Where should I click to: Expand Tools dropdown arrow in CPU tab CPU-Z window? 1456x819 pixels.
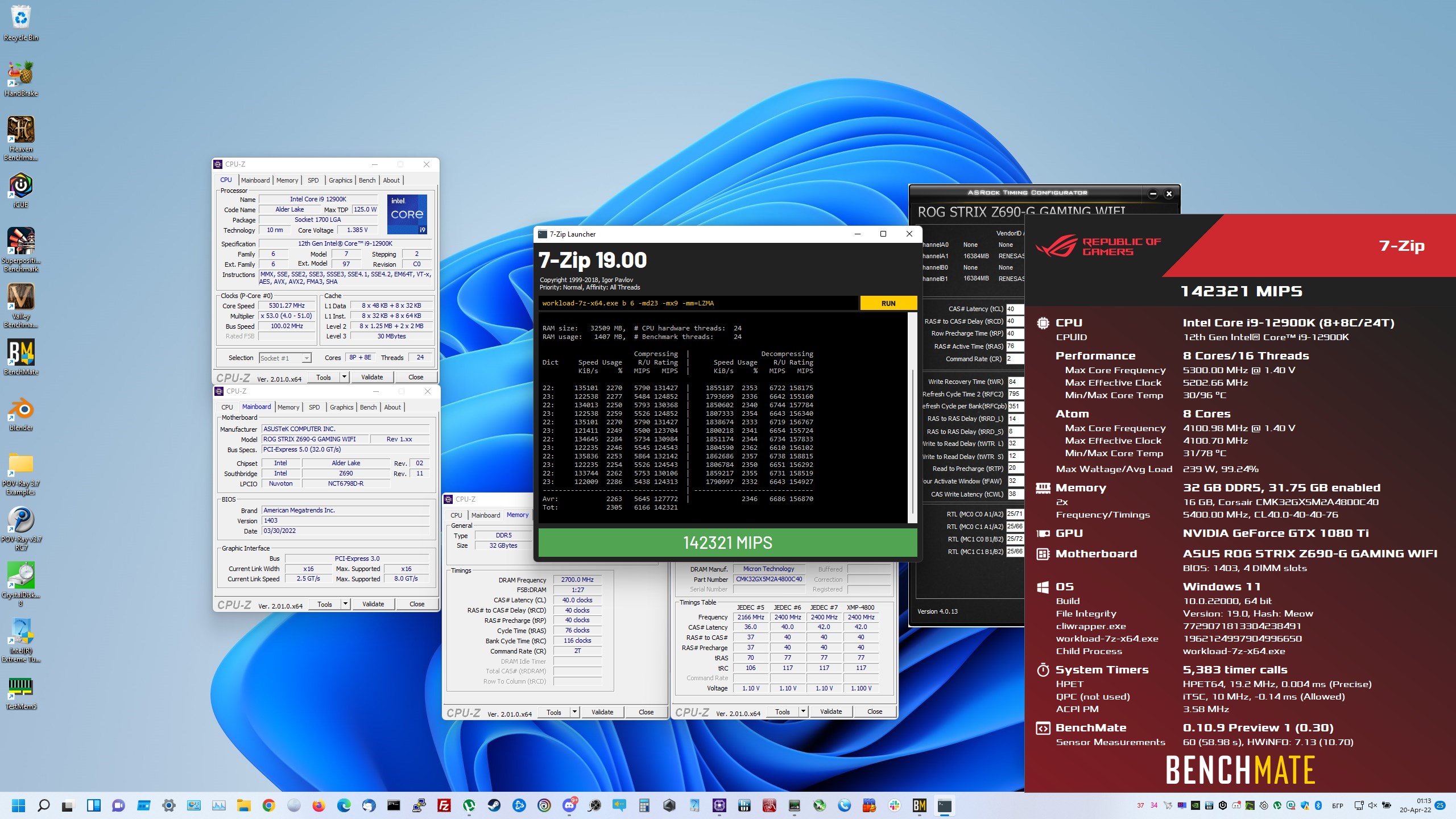[x=344, y=377]
